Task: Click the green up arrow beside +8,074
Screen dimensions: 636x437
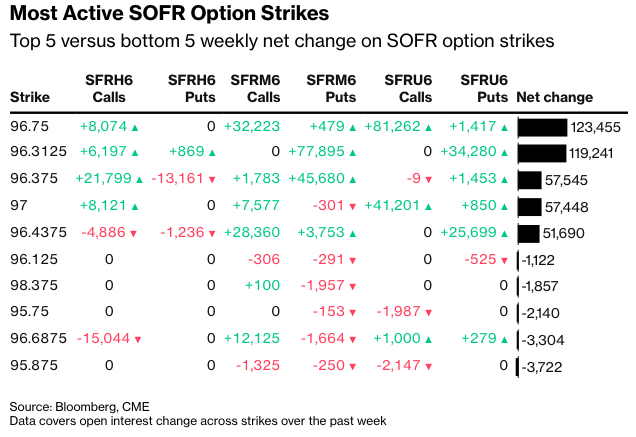Action: pos(135,127)
